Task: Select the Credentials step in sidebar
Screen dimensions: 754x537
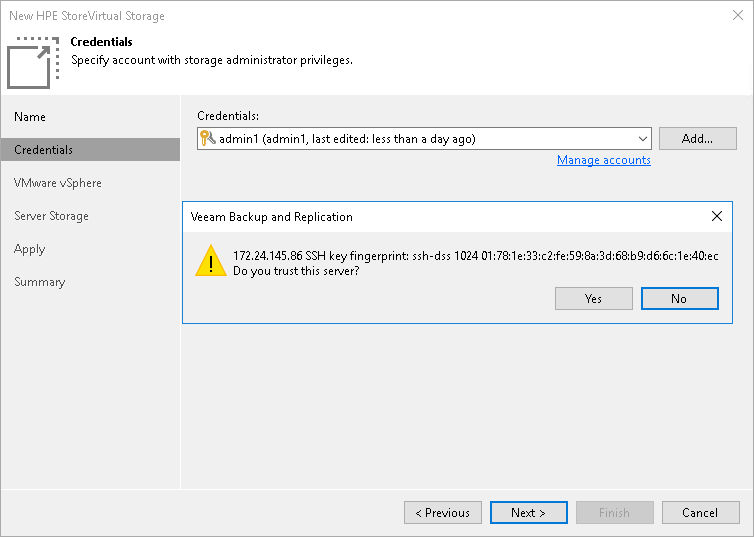Action: coord(43,150)
